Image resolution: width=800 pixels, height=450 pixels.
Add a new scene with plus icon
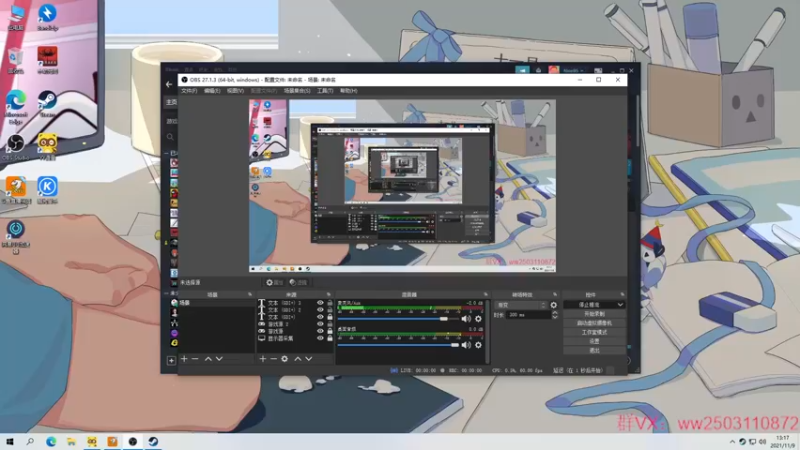[x=184, y=359]
